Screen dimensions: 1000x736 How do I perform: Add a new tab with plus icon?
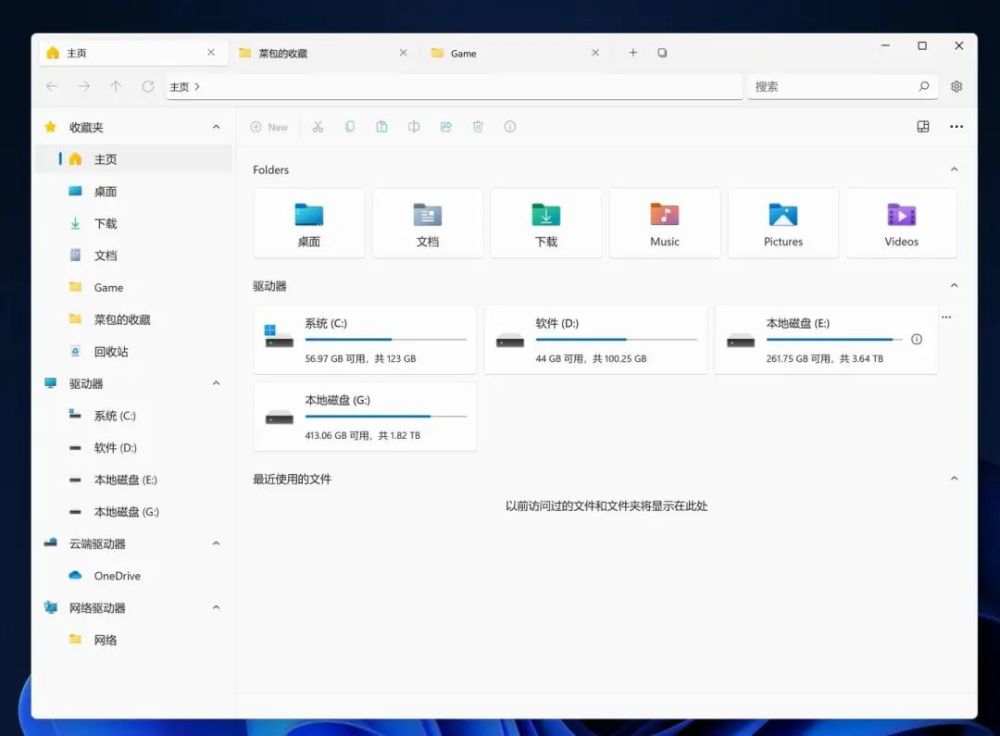633,52
